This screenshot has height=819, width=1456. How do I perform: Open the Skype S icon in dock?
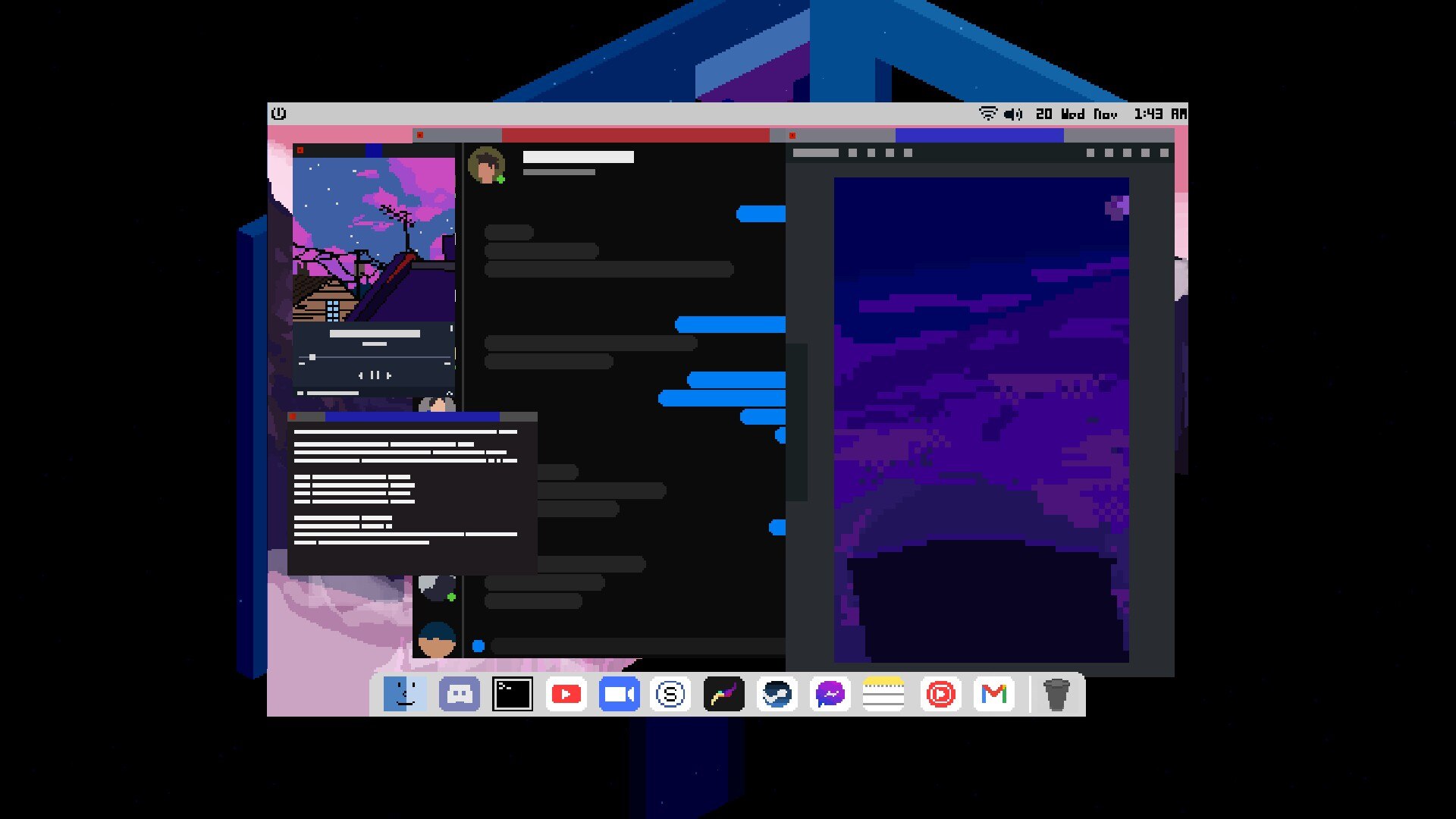click(670, 694)
